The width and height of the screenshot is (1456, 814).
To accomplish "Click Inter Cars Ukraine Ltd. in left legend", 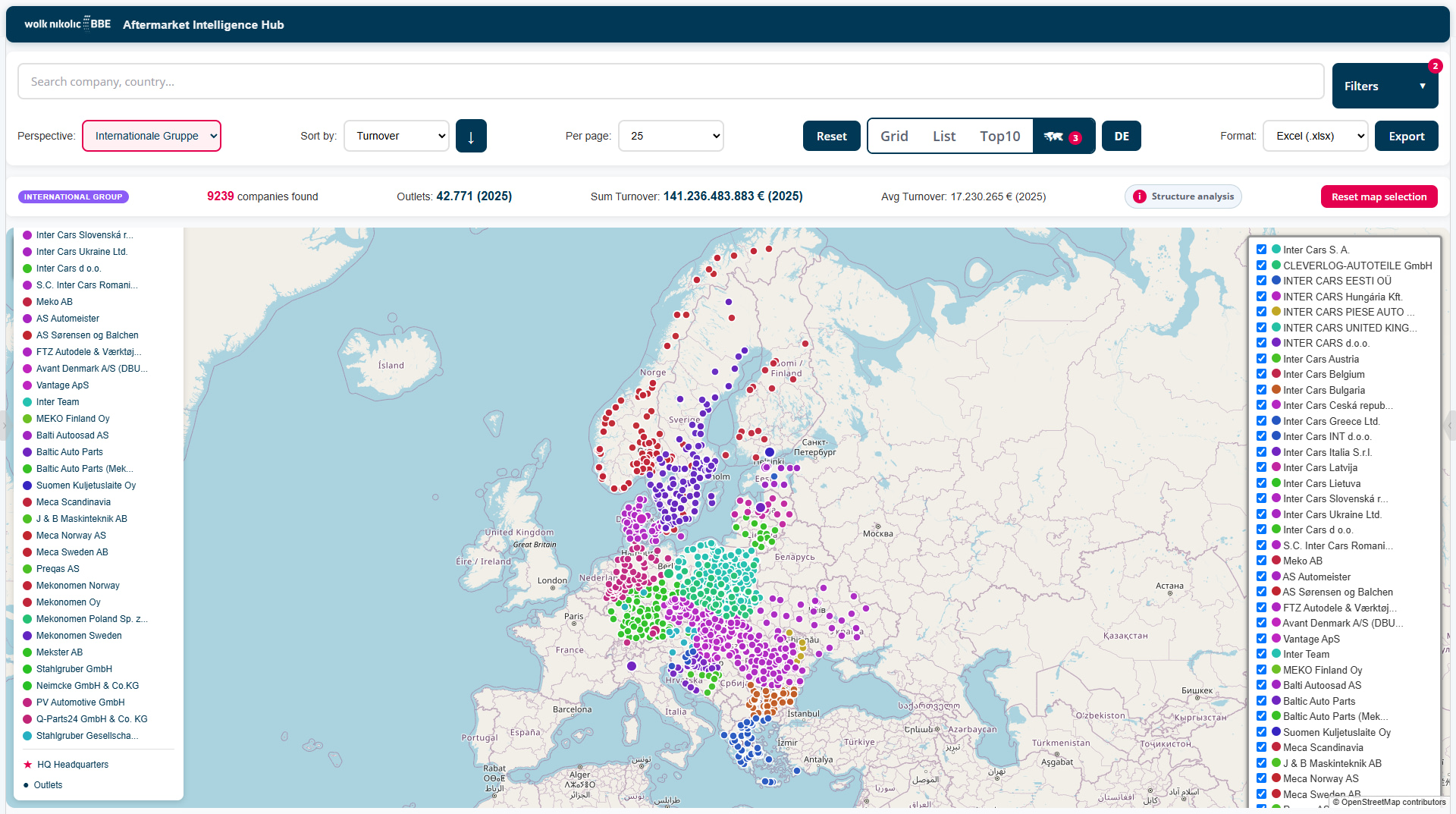I will coord(82,252).
